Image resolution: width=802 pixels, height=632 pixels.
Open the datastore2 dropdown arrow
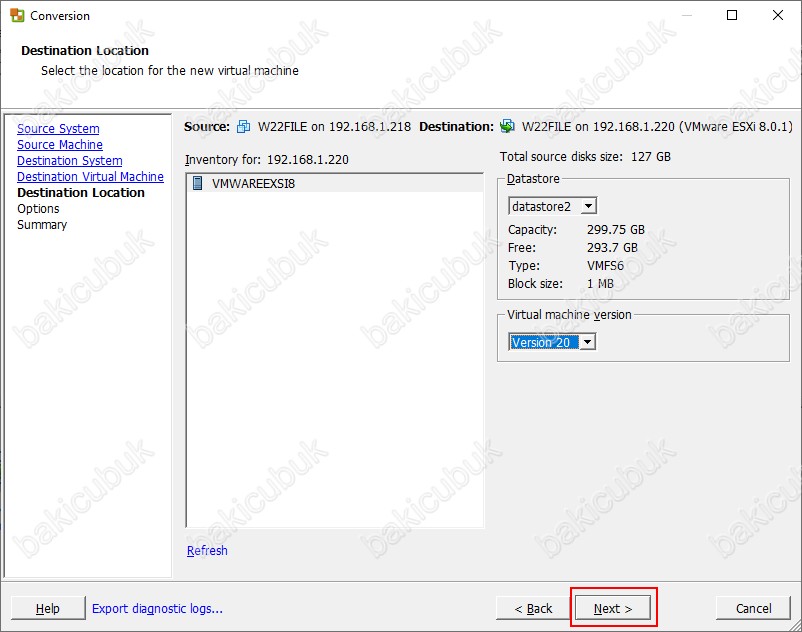(588, 206)
